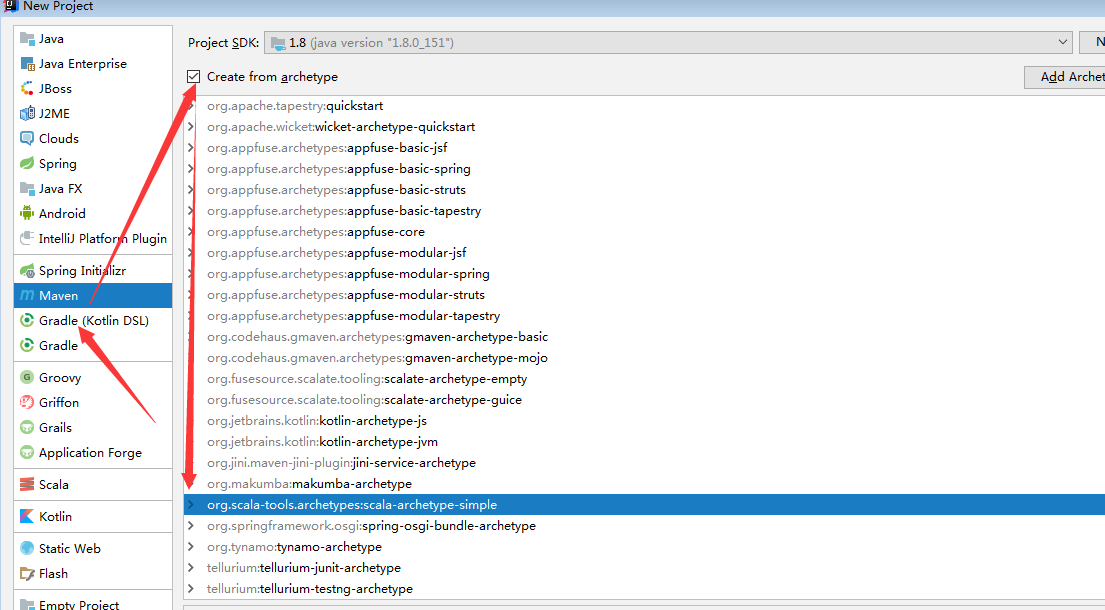Select the J2ME icon
1105x610 pixels.
click(x=27, y=113)
